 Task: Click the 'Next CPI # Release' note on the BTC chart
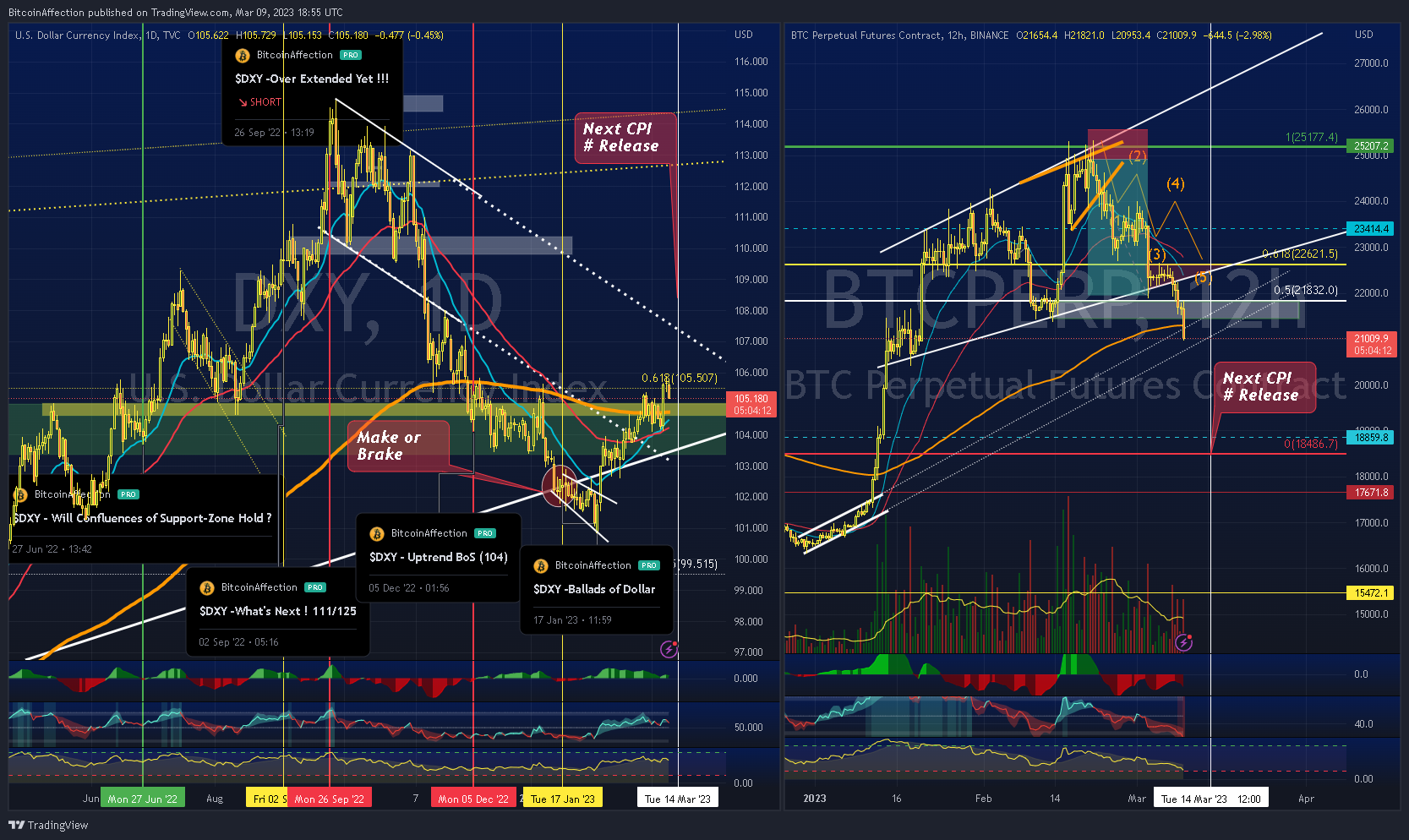point(1264,387)
